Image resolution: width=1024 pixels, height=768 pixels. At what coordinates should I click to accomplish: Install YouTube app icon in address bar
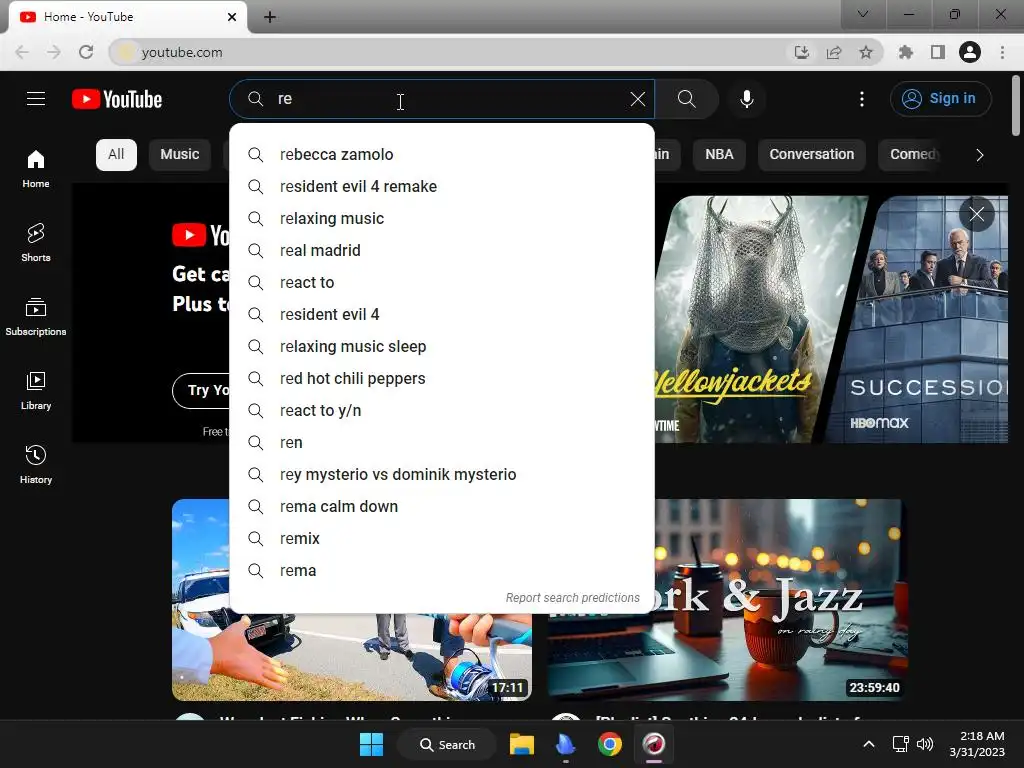click(x=801, y=52)
